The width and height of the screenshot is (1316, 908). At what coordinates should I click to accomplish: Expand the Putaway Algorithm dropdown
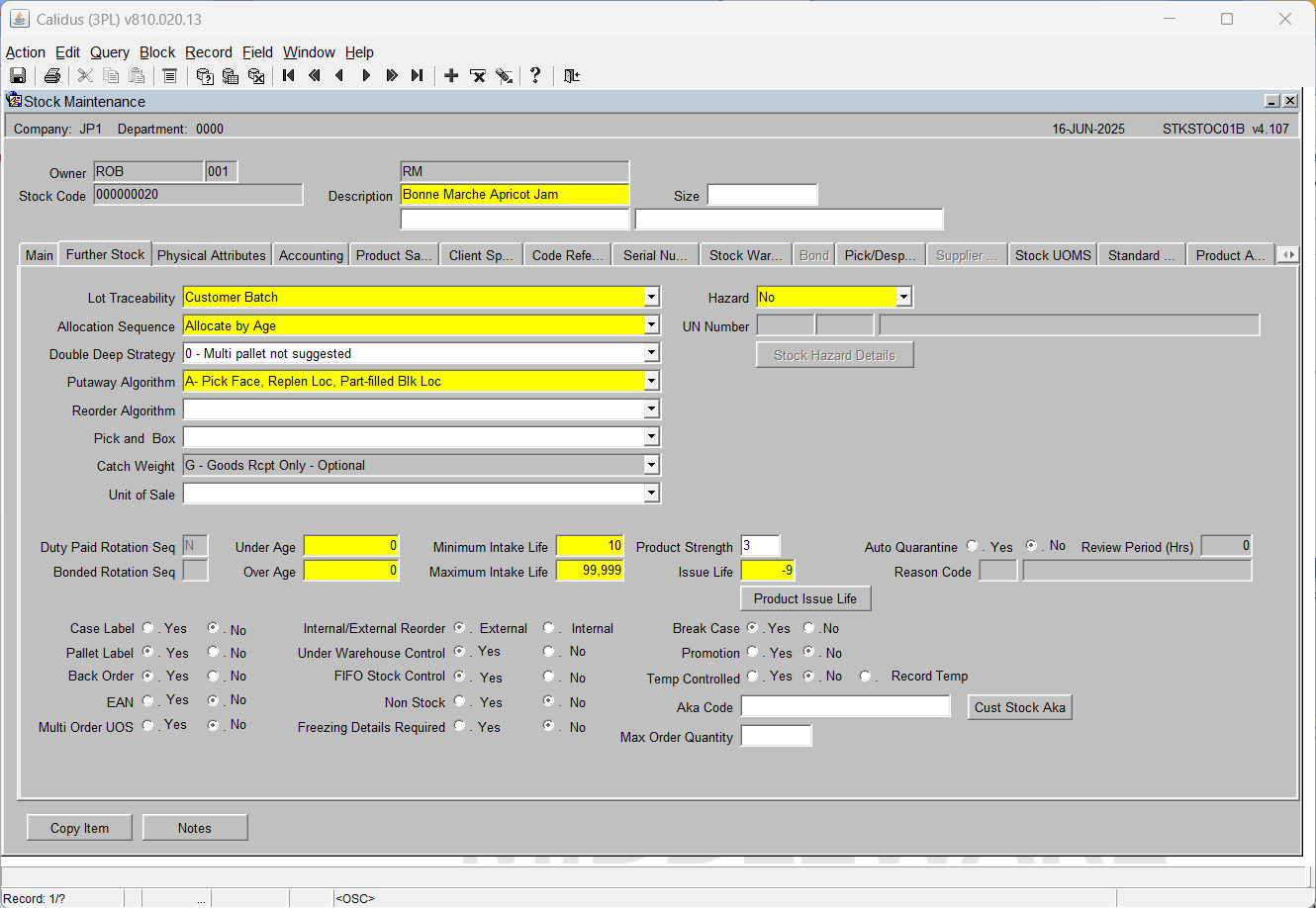point(651,382)
